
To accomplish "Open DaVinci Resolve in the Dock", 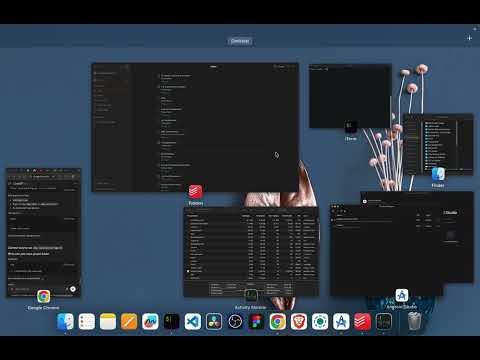I will tap(214, 322).
